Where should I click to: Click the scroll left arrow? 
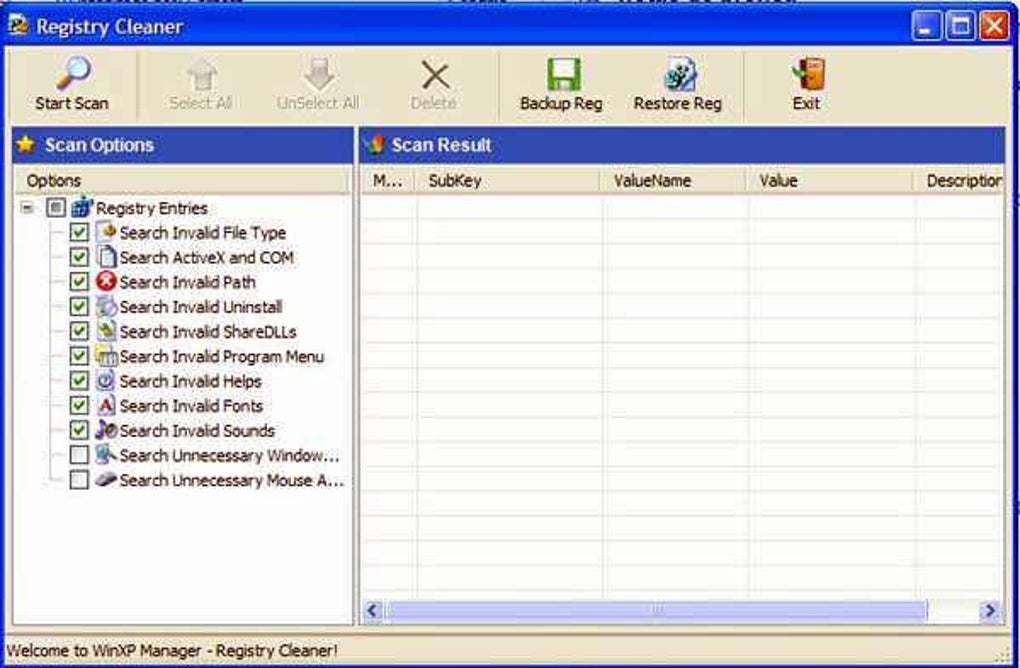point(373,610)
